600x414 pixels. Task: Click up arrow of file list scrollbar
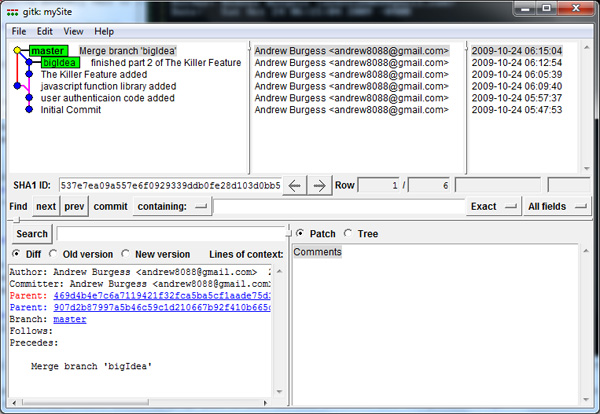586,251
